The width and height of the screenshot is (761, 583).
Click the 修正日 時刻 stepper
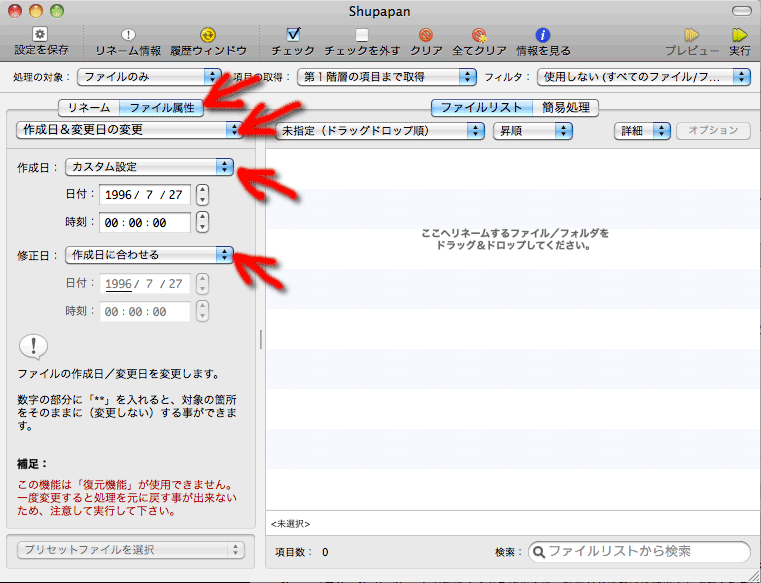coord(202,311)
